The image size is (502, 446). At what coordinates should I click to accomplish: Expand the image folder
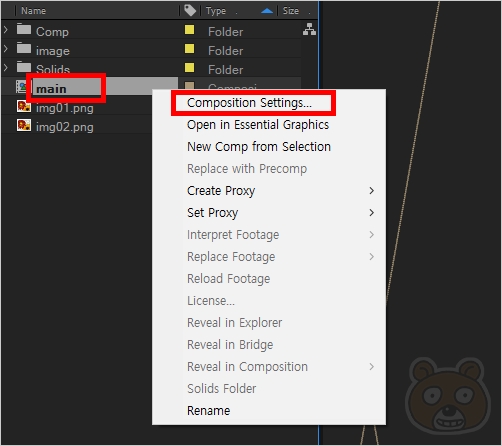click(6, 49)
